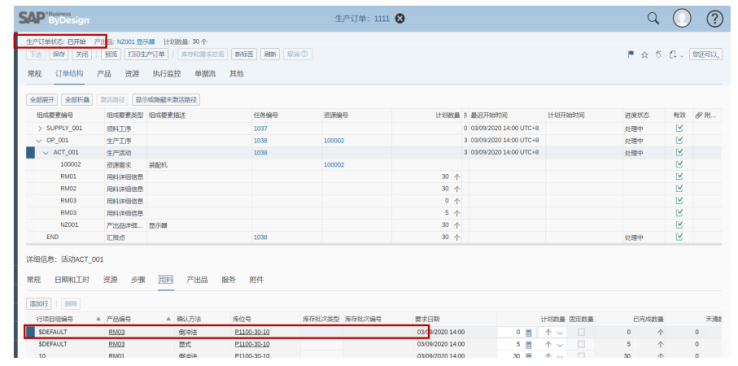The height and width of the screenshot is (366, 738).
Task: Click the 添加行 (Add Row) button
Action: 39,304
